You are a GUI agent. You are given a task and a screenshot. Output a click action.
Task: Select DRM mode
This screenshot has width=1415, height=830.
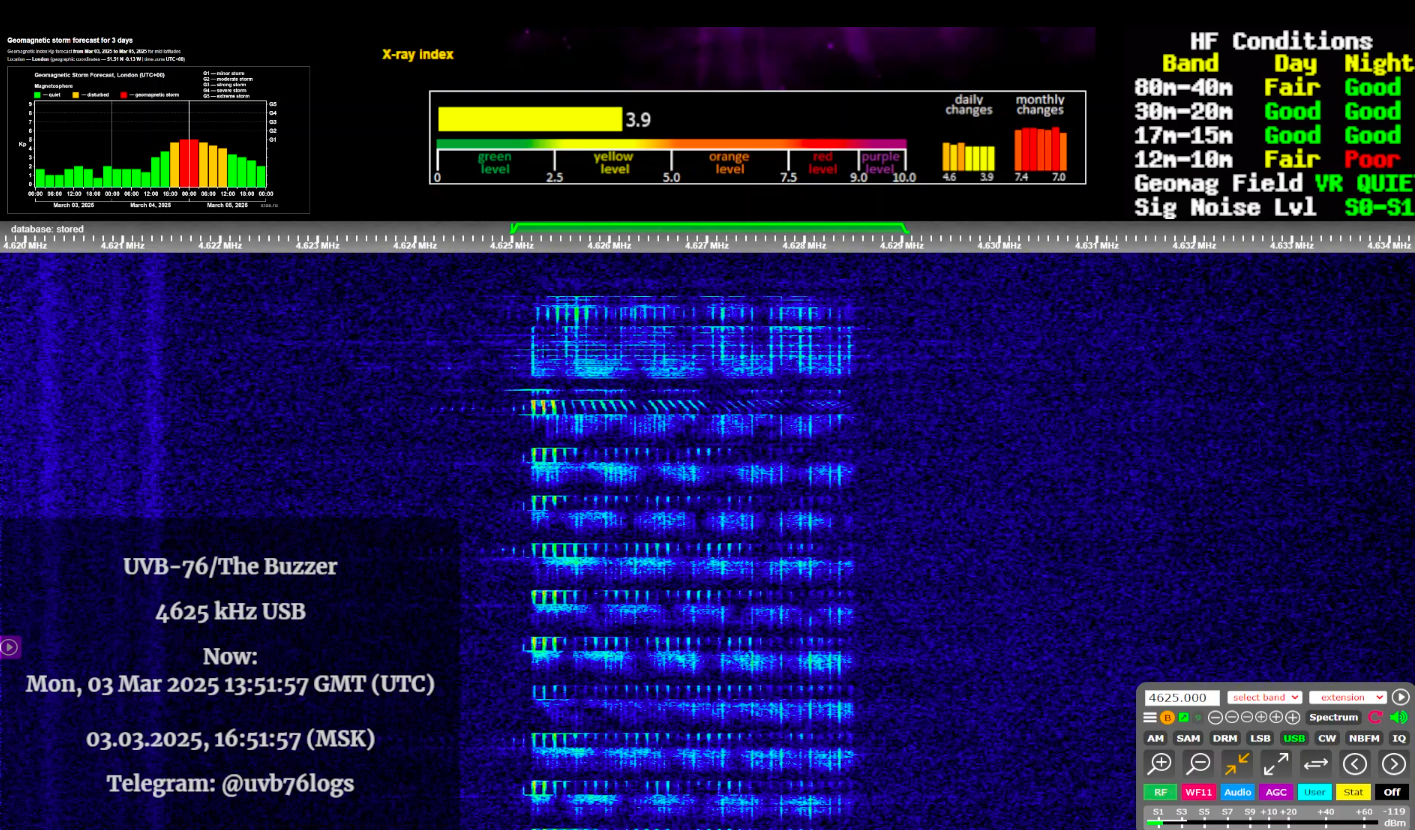point(1225,738)
